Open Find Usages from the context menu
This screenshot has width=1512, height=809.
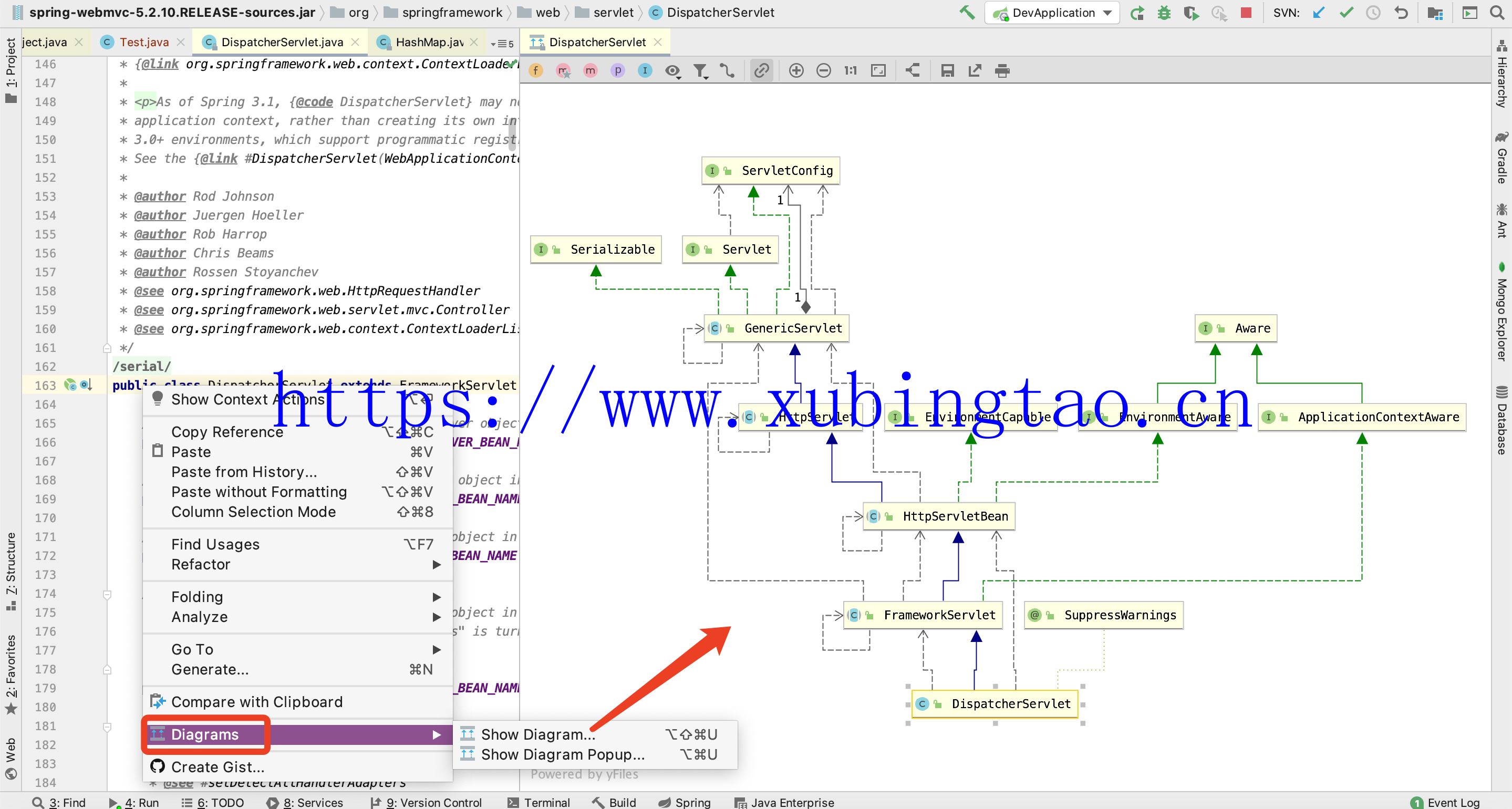[x=215, y=544]
